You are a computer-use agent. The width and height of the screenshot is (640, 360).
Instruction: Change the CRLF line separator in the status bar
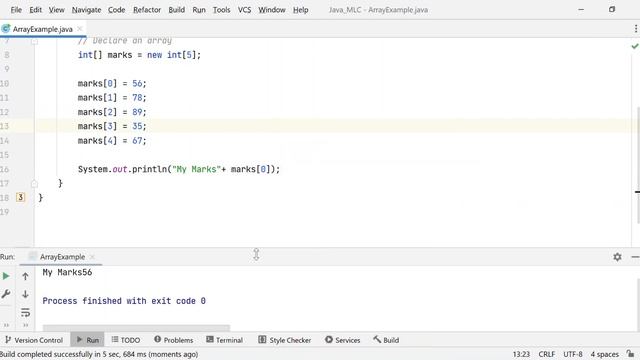point(547,354)
